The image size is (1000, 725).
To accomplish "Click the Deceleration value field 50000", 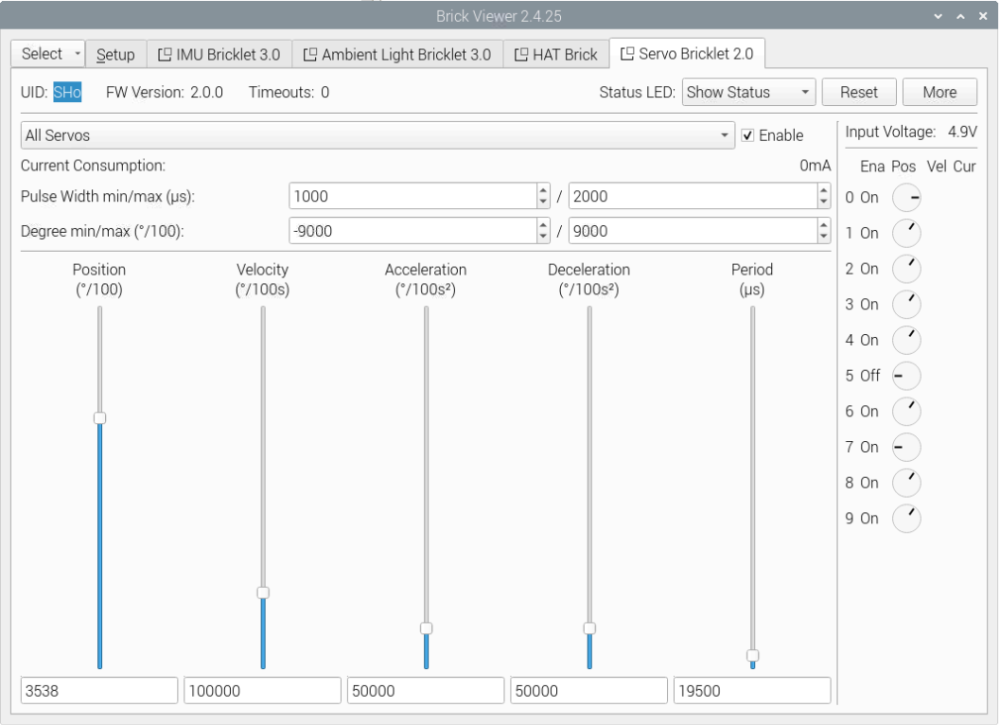I will click(x=589, y=691).
